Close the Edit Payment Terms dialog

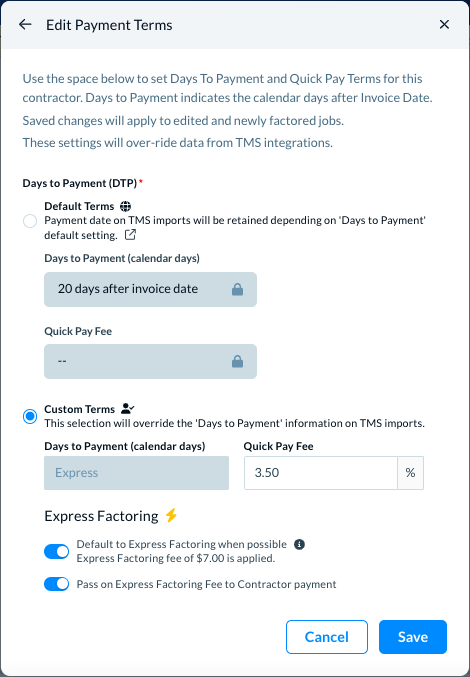444,25
